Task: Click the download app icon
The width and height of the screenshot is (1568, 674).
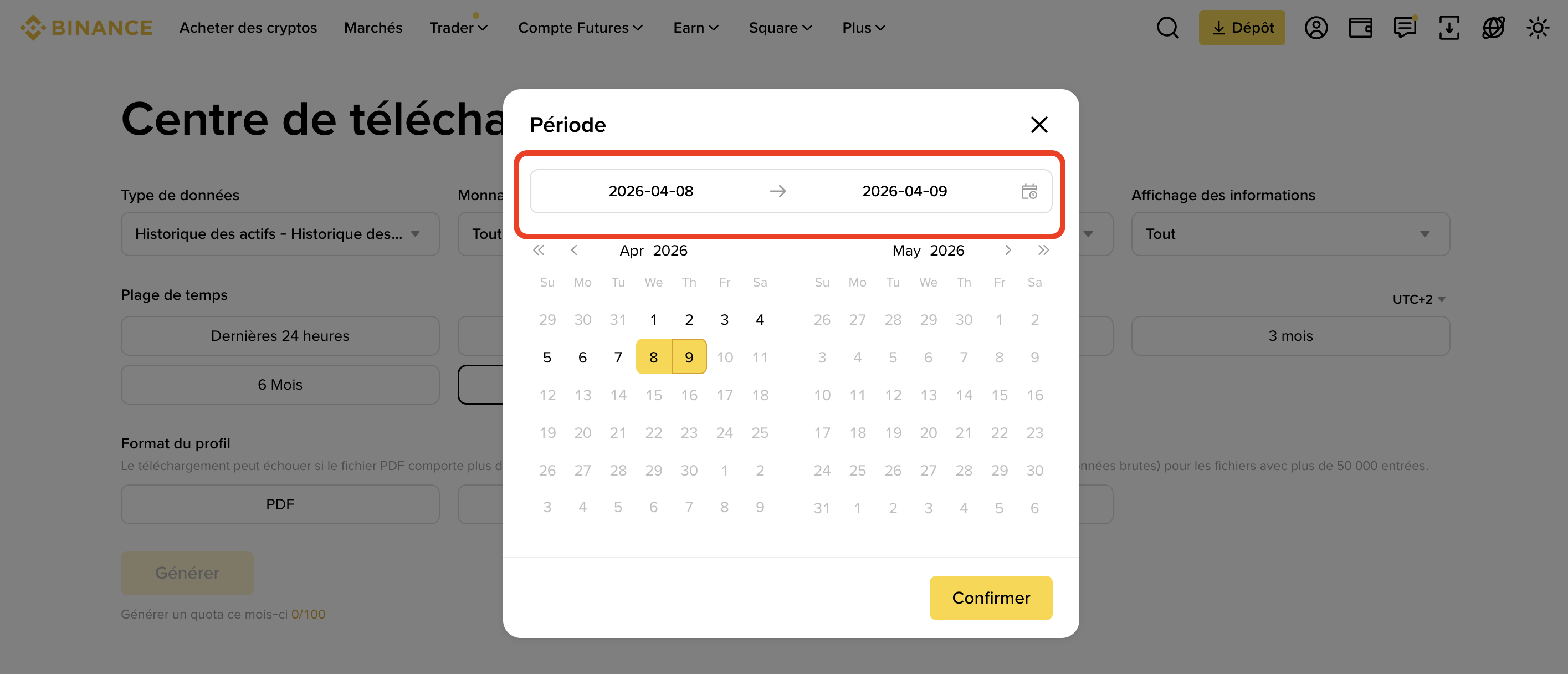Action: coord(1449,28)
